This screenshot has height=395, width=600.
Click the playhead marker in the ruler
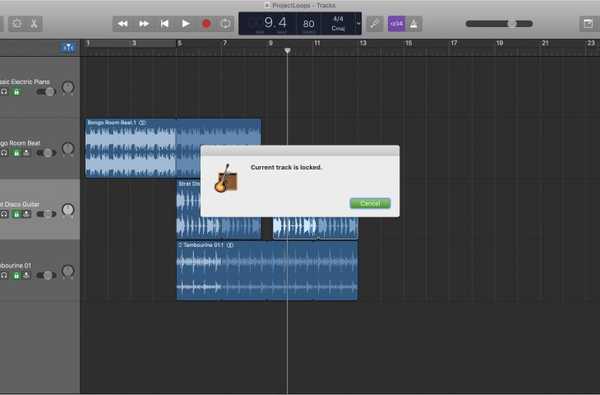pos(287,51)
